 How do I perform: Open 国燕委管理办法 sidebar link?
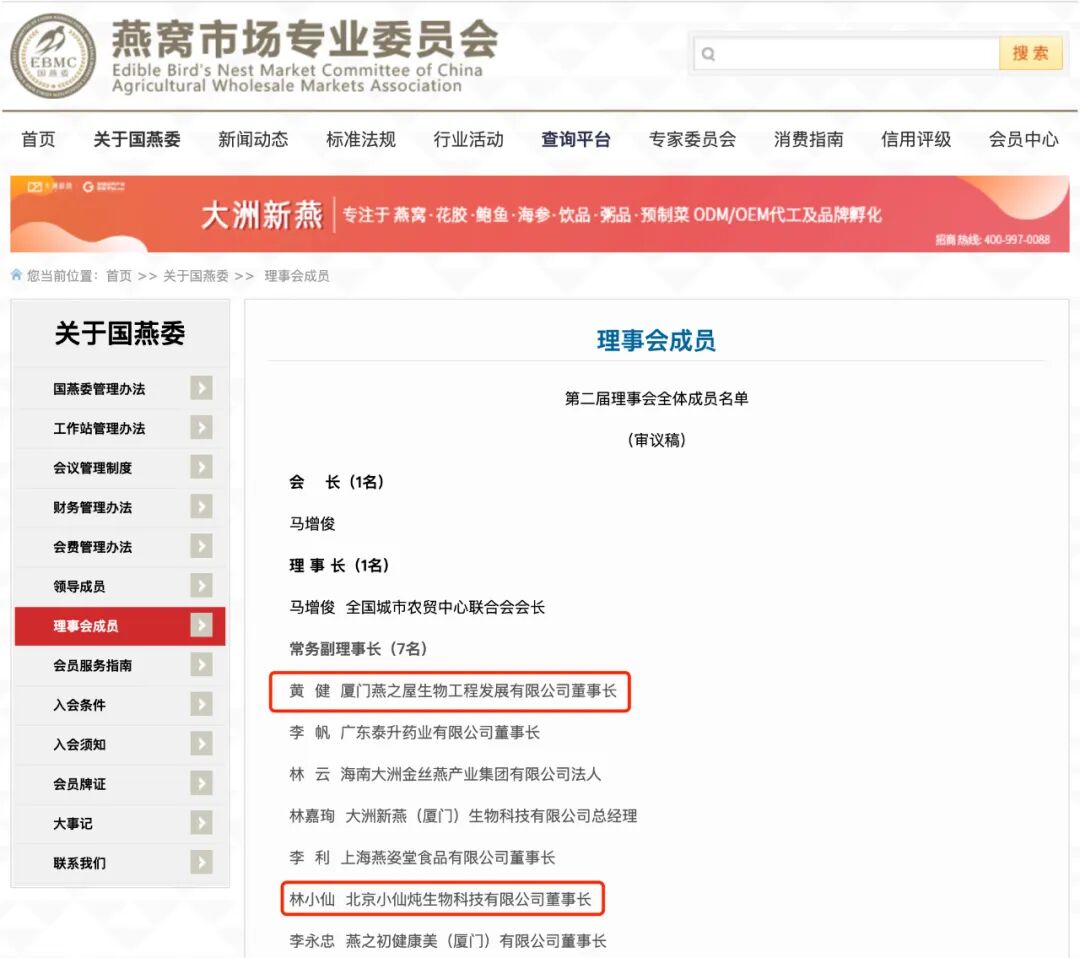point(99,388)
